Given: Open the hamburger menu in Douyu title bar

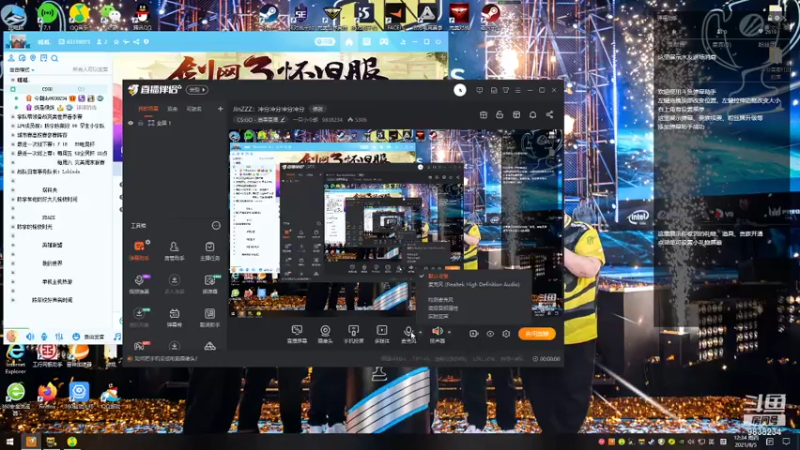Looking at the screenshot, I should click(518, 90).
